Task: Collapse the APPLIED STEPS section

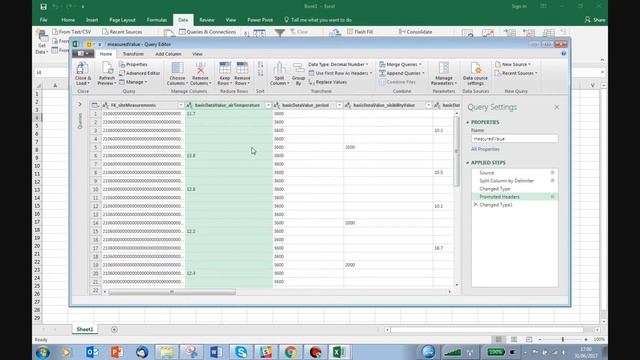Action: [468, 162]
